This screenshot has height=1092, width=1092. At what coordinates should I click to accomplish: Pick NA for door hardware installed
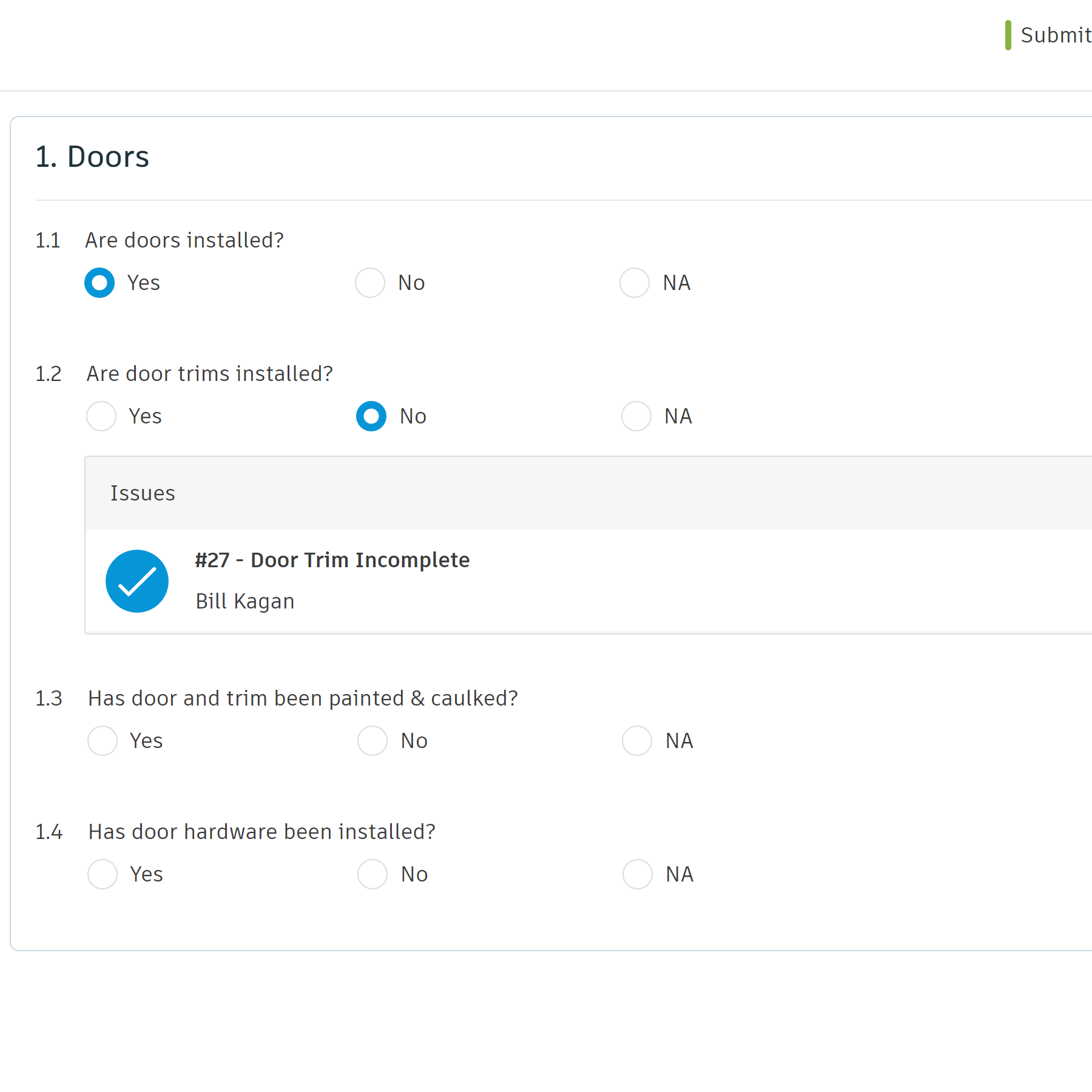point(638,874)
